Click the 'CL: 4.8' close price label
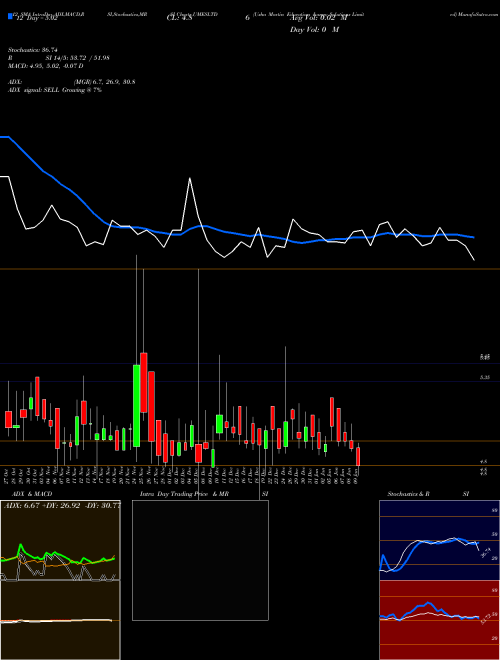 [x=179, y=19]
